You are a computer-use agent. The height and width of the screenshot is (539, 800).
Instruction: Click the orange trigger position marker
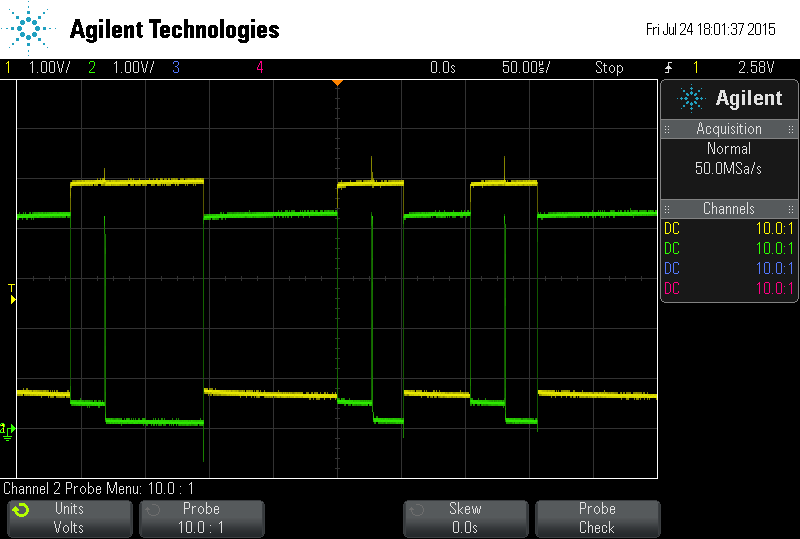tap(337, 82)
